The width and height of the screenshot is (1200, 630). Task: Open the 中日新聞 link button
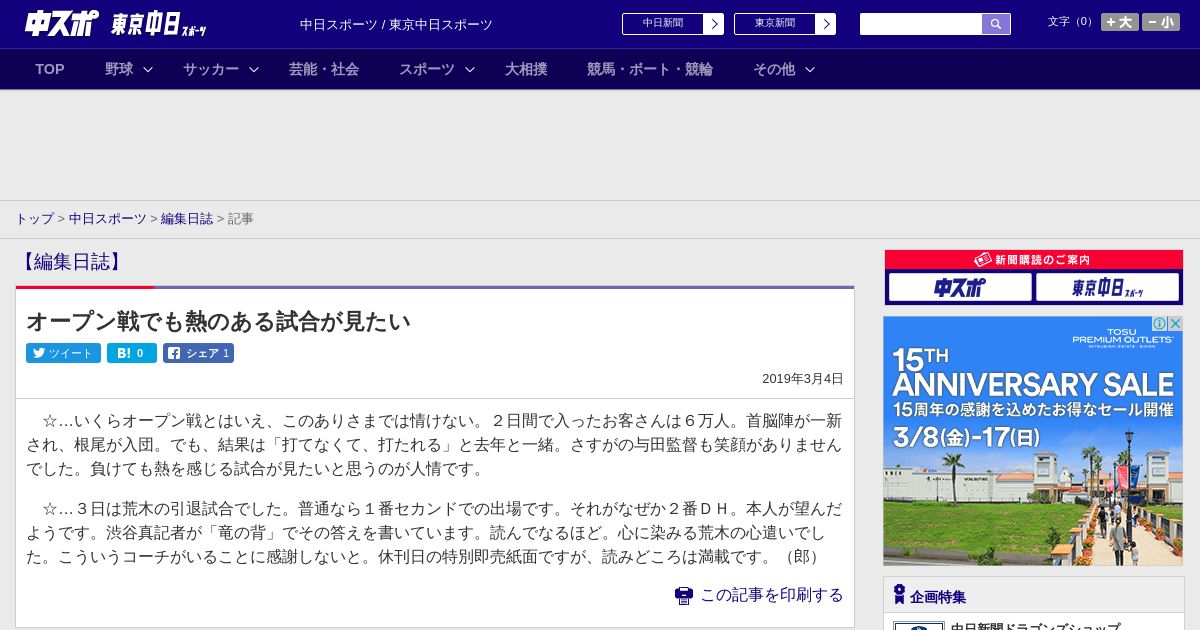click(x=662, y=24)
